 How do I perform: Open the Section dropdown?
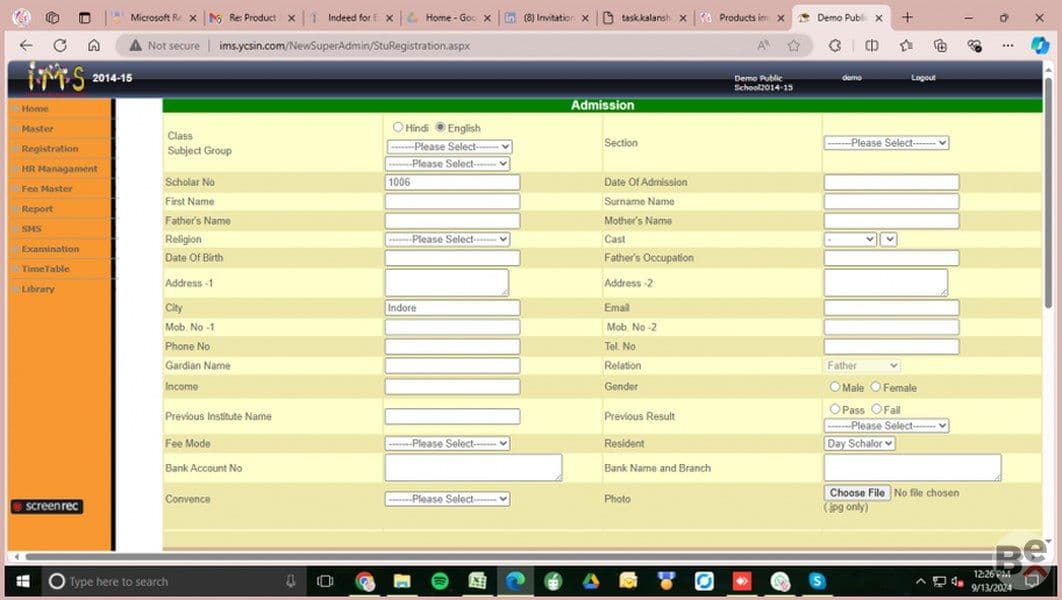click(886, 143)
